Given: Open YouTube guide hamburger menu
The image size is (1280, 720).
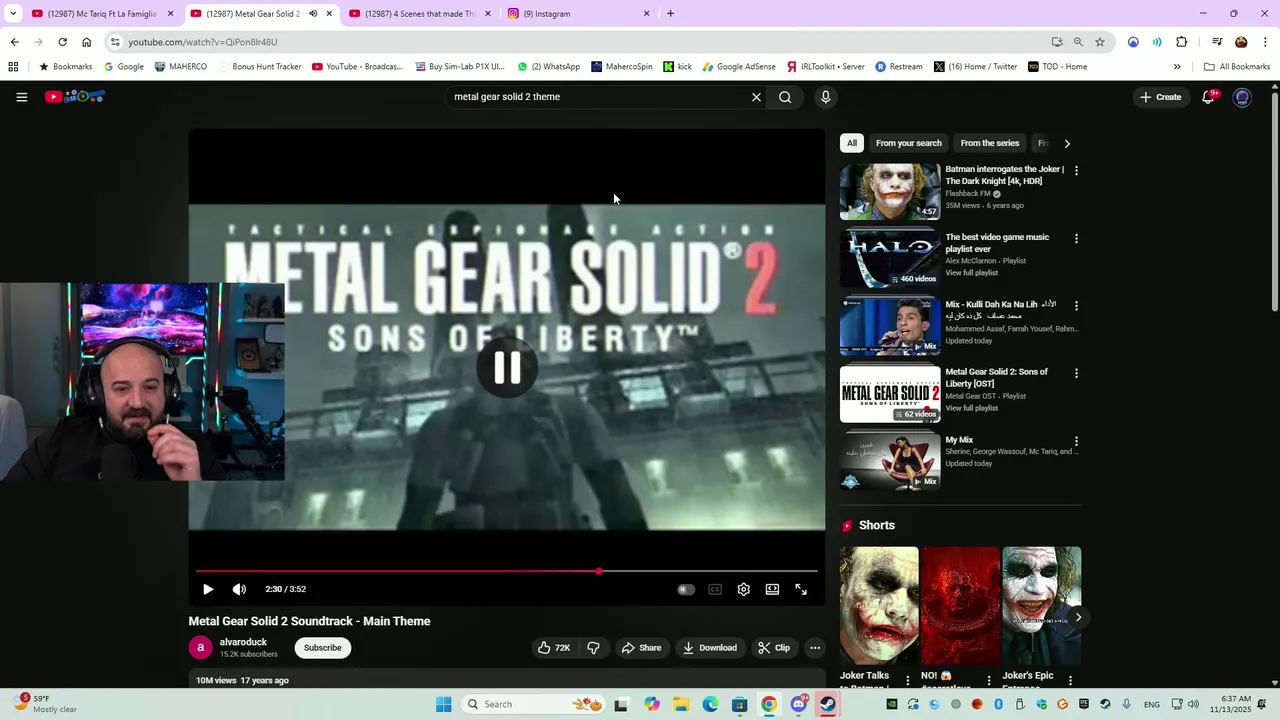Looking at the screenshot, I should 21,97.
